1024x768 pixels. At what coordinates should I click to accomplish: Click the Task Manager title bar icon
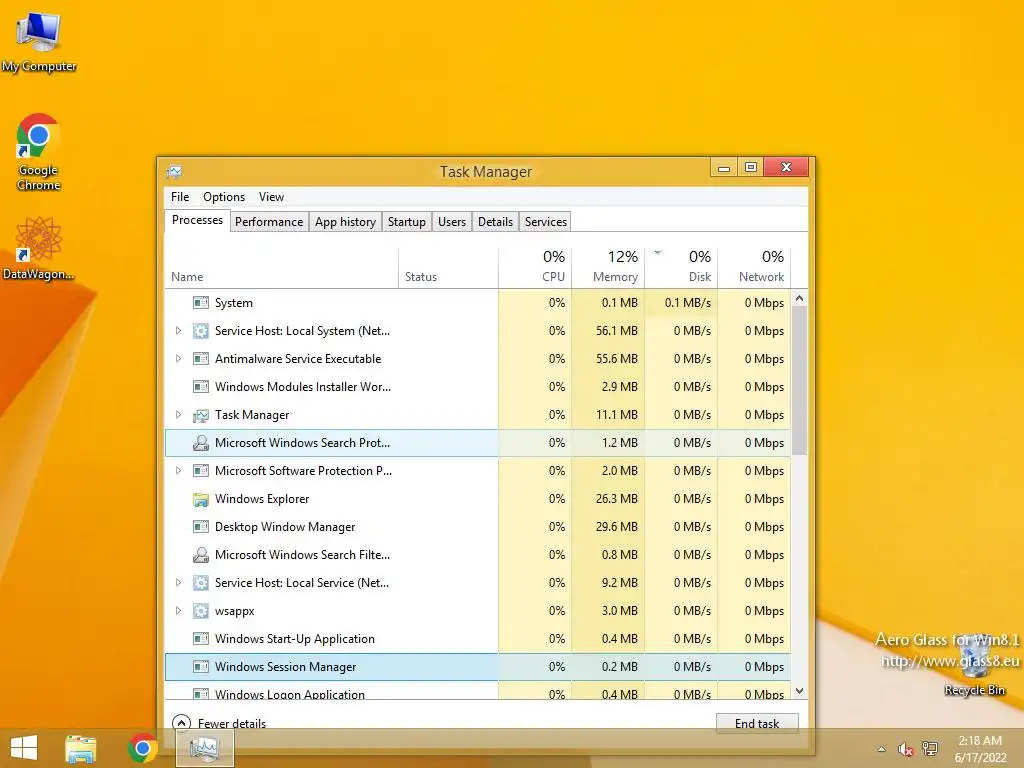tap(174, 172)
